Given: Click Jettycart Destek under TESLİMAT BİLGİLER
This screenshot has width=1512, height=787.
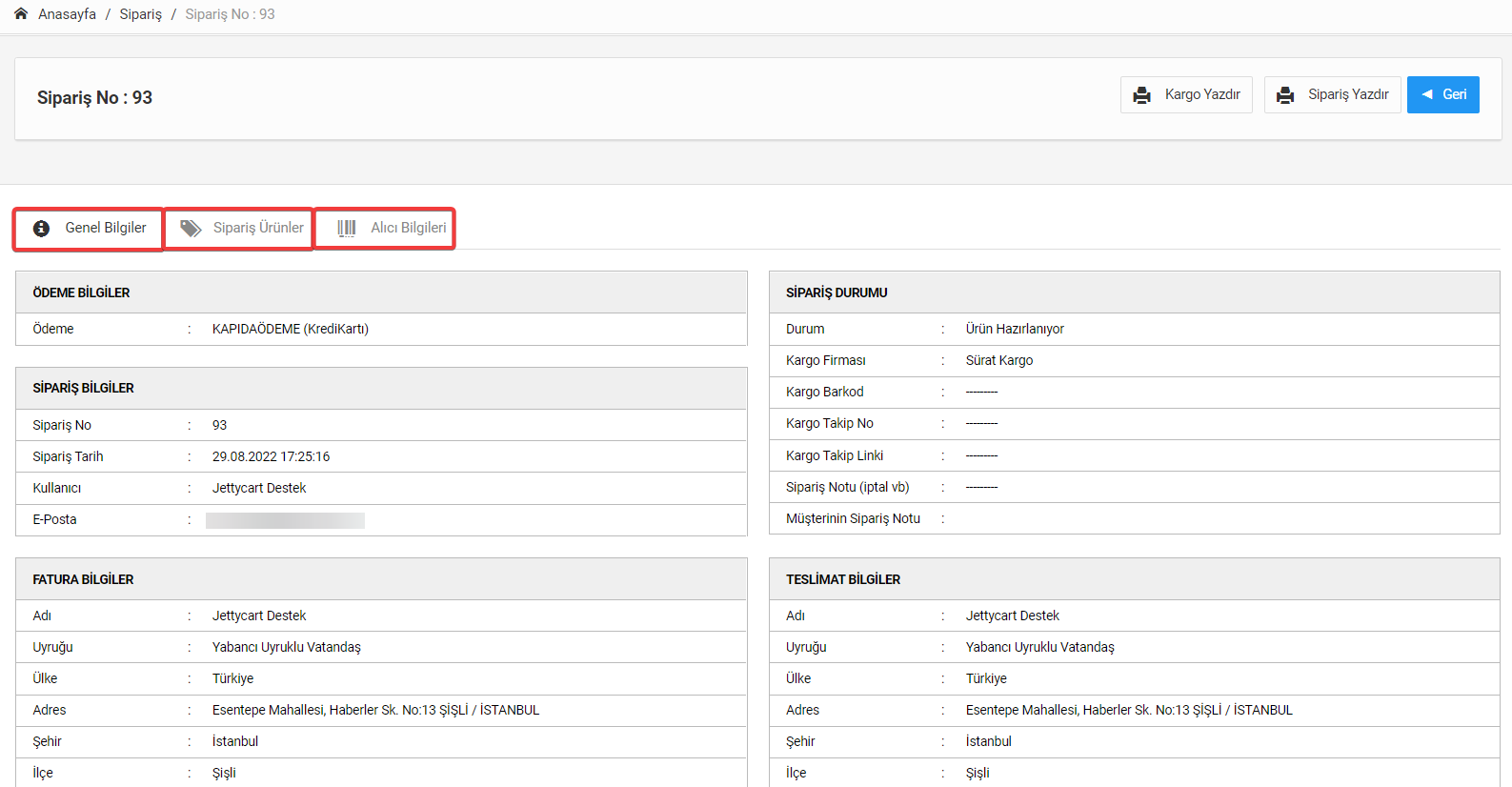Looking at the screenshot, I should click(1012, 615).
